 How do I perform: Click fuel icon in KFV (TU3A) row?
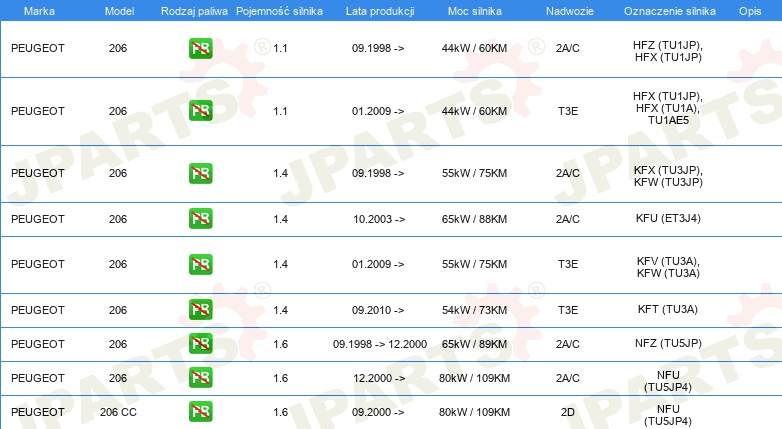200,264
